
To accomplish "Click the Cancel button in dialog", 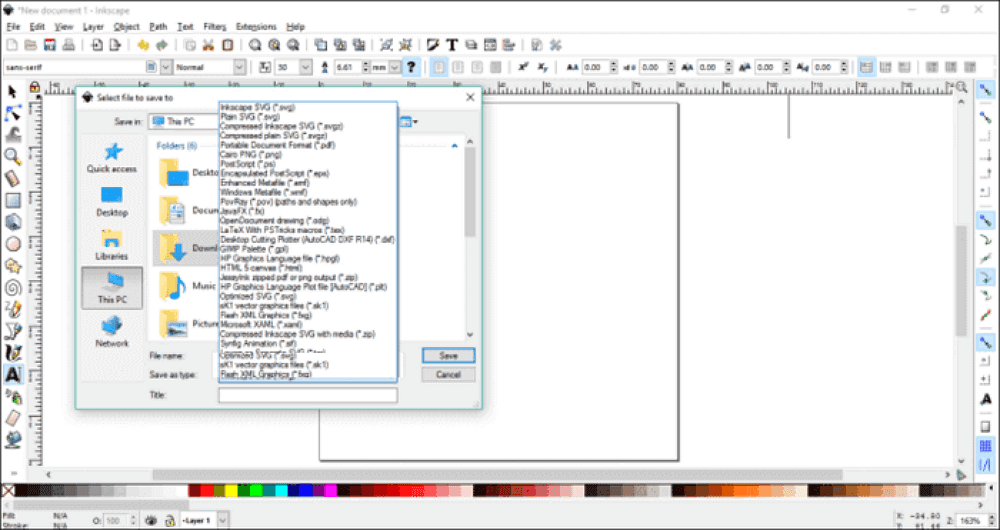I will [448, 374].
